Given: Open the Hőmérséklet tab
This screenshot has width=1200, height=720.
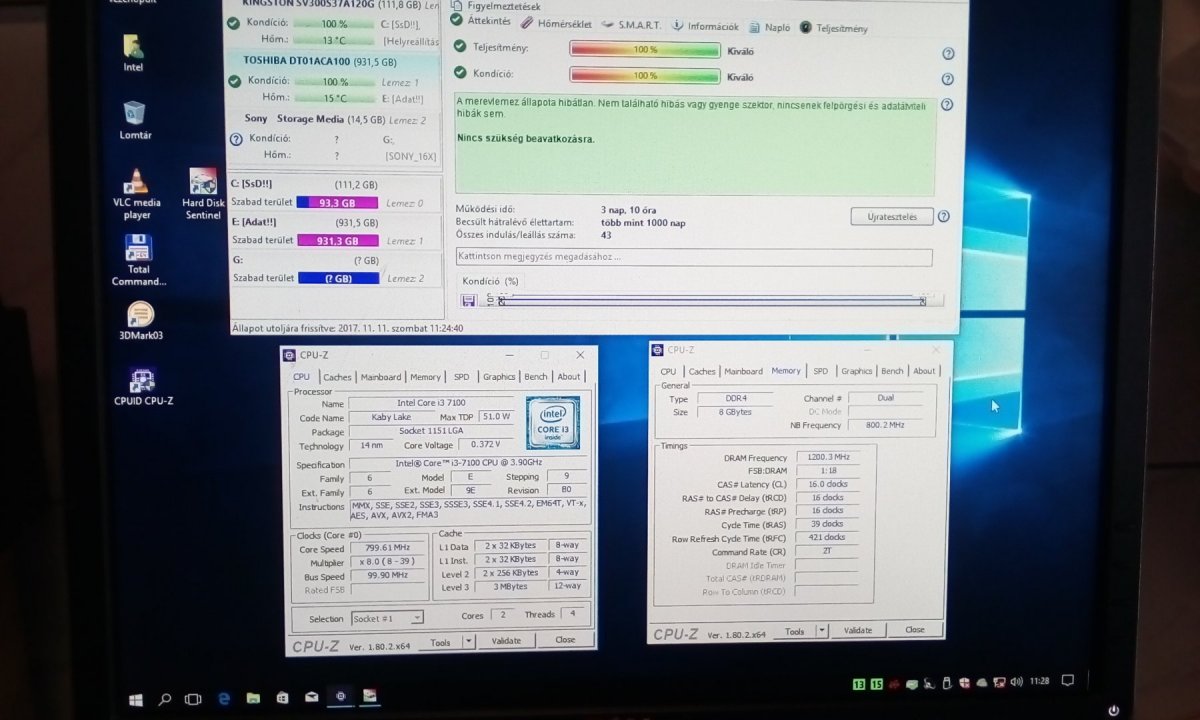Looking at the screenshot, I should pos(557,24).
